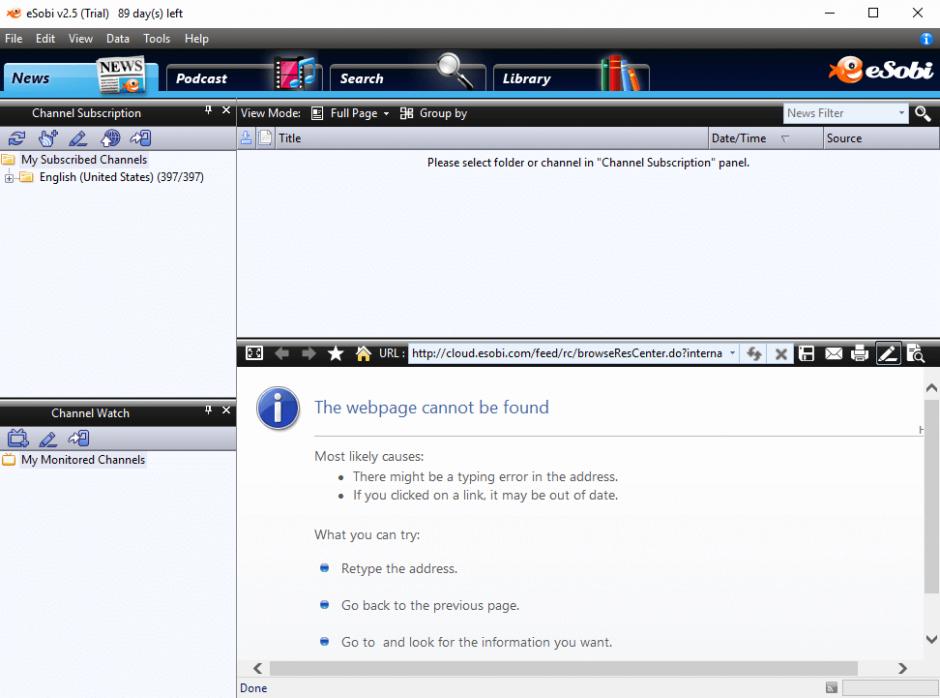Click the 'Go back to the previous page.' text
Viewport: 940px width, 698px height.
(430, 606)
